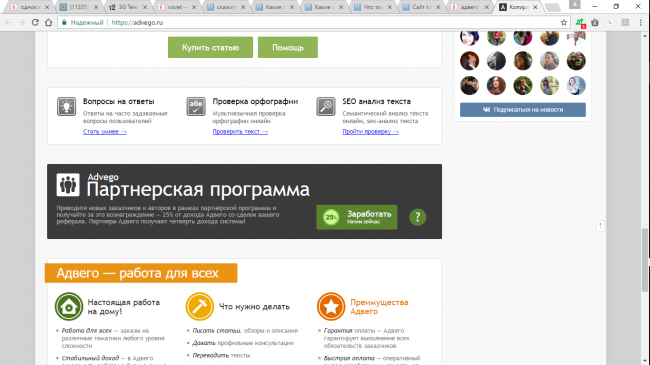Open the Пройти проверку link
Viewport: 650px width, 365px height.
coord(370,131)
